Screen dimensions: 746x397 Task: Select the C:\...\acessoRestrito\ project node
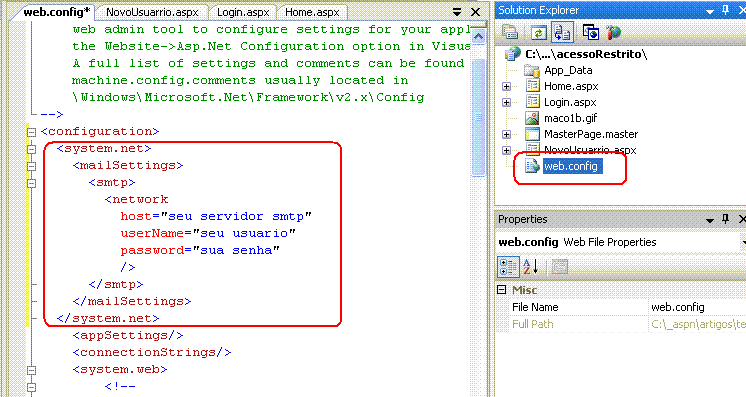pos(586,54)
